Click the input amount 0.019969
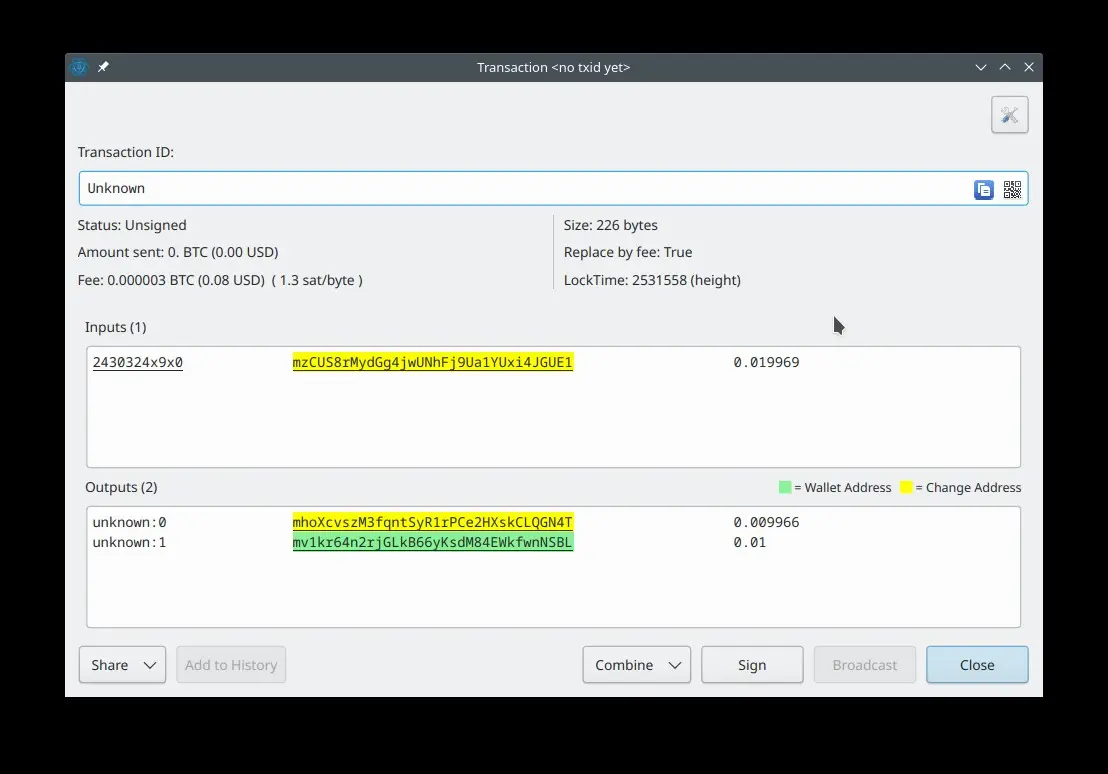 pos(766,362)
